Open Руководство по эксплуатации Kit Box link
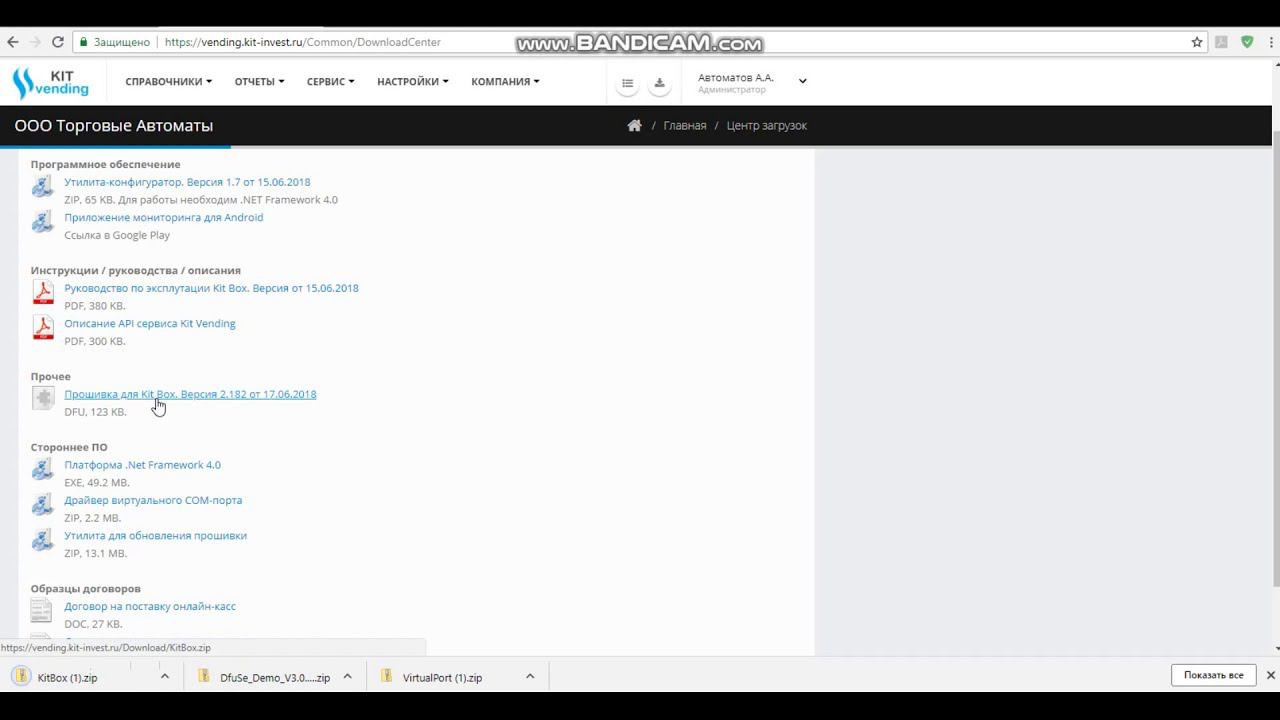This screenshot has width=1280, height=720. tap(211, 288)
